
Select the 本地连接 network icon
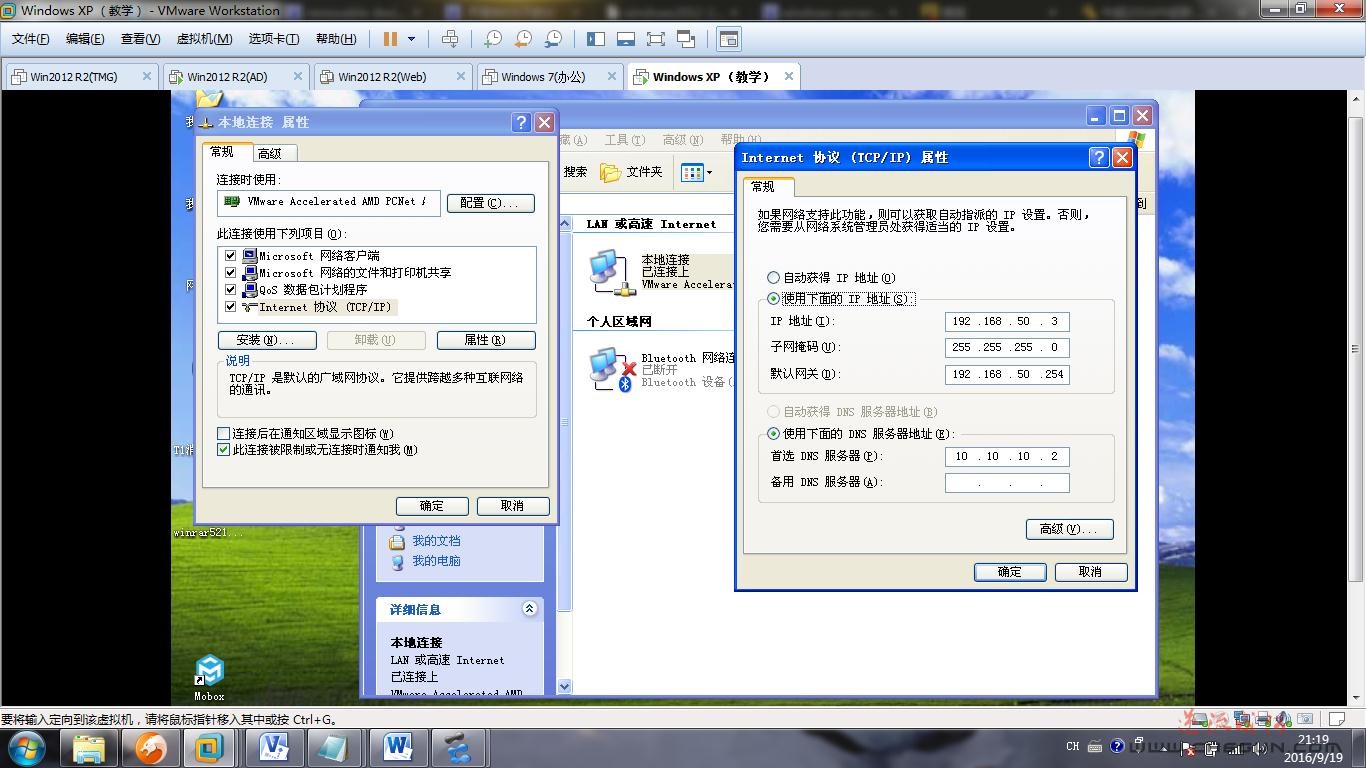point(611,271)
